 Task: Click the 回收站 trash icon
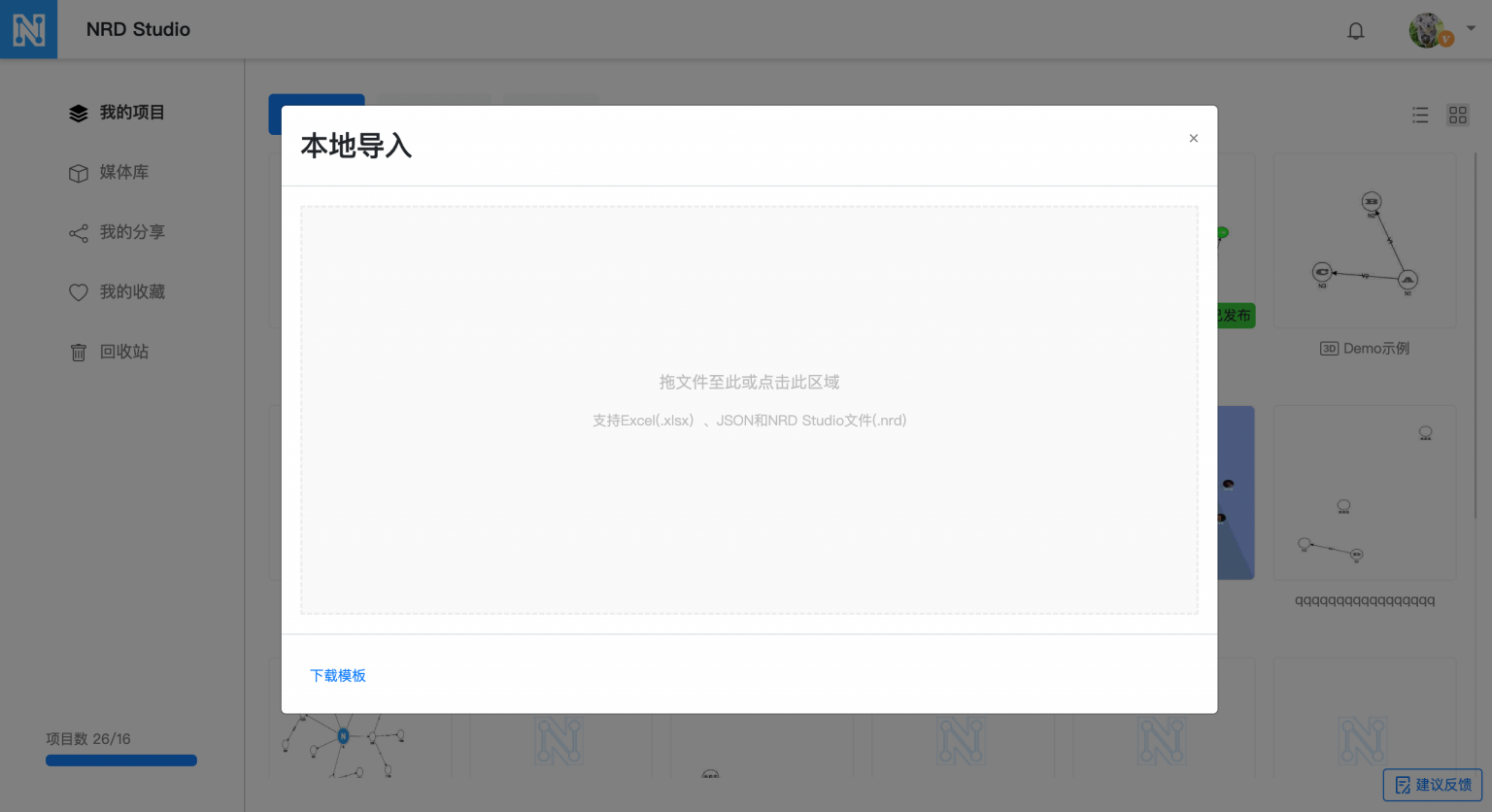point(78,352)
